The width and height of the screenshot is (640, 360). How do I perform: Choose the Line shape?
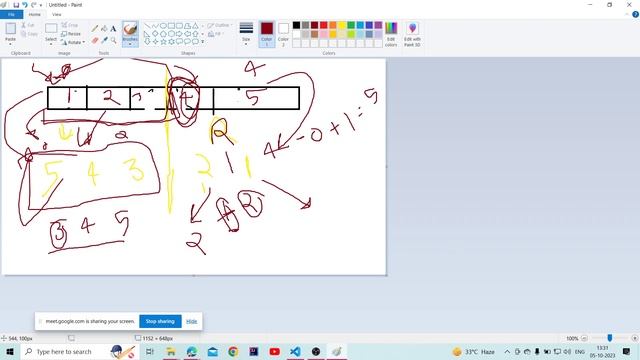click(x=147, y=26)
